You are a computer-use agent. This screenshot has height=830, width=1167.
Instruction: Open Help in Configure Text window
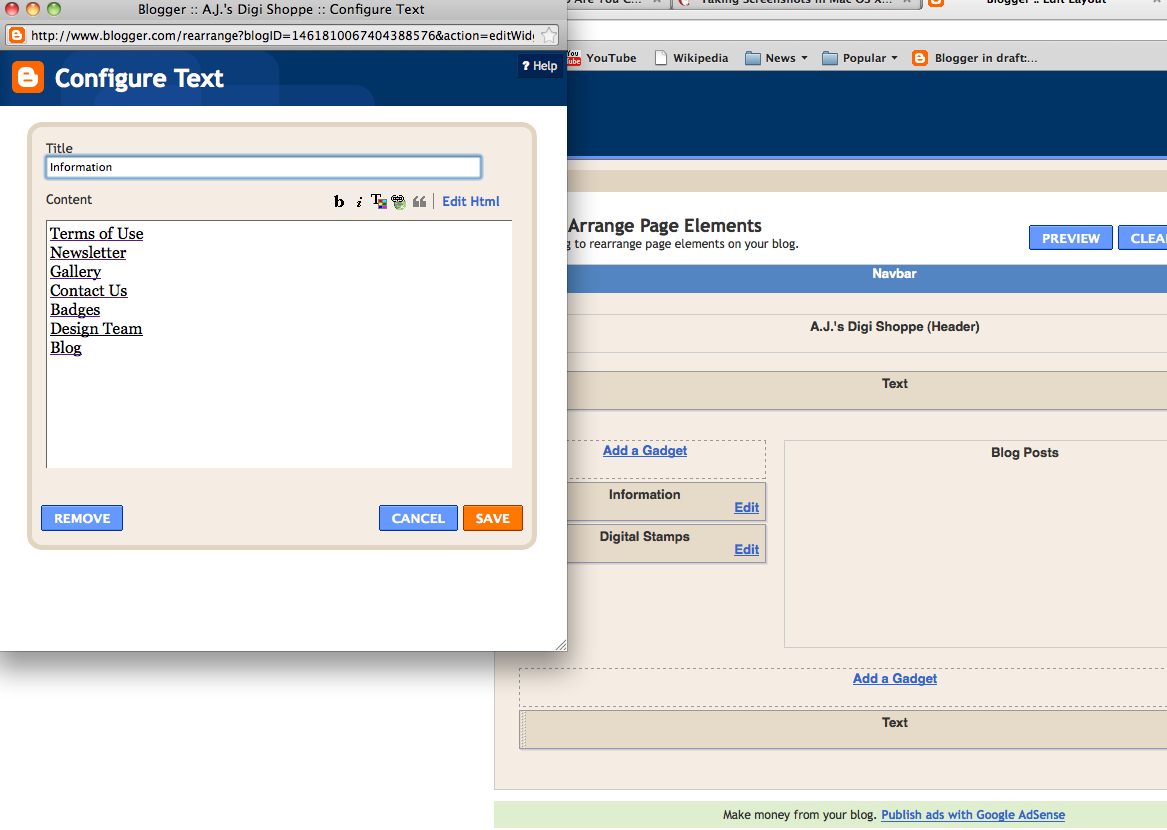[x=539, y=66]
